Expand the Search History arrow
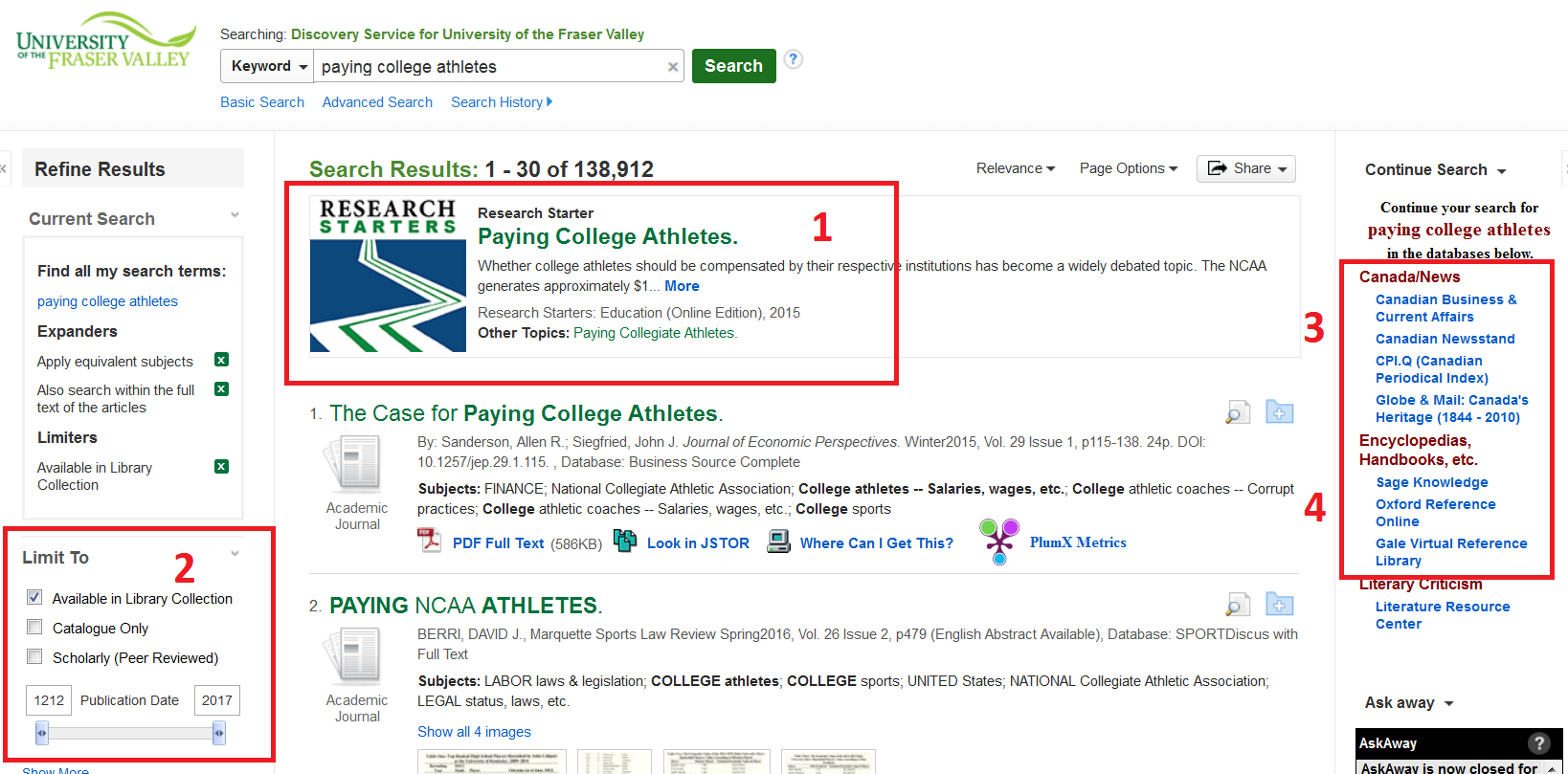The width and height of the screenshot is (1568, 774). pos(549,101)
